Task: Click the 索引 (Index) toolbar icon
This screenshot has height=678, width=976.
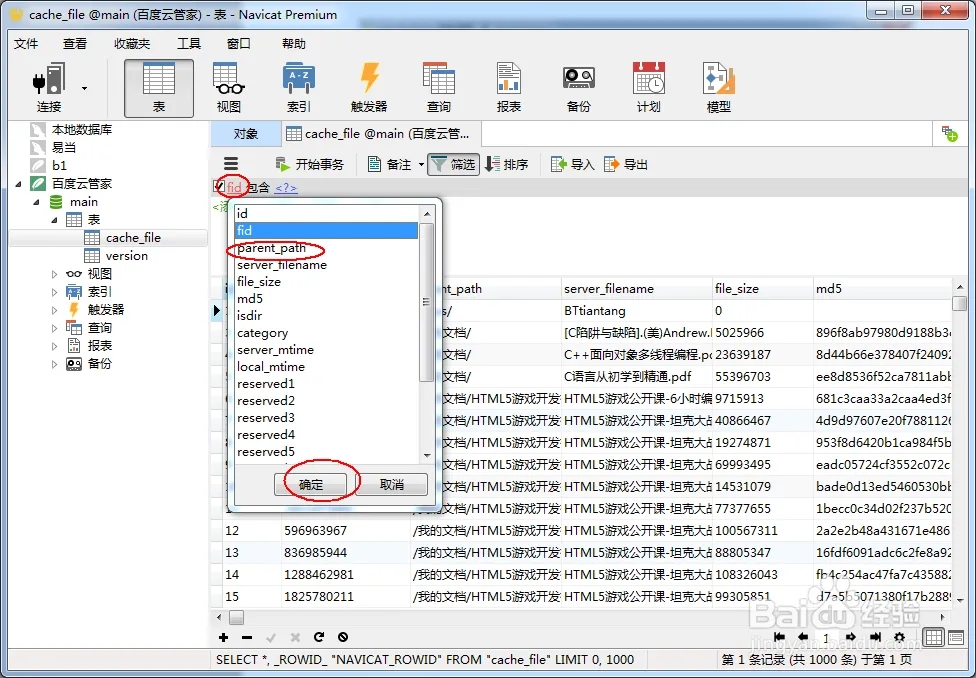Action: point(299,87)
